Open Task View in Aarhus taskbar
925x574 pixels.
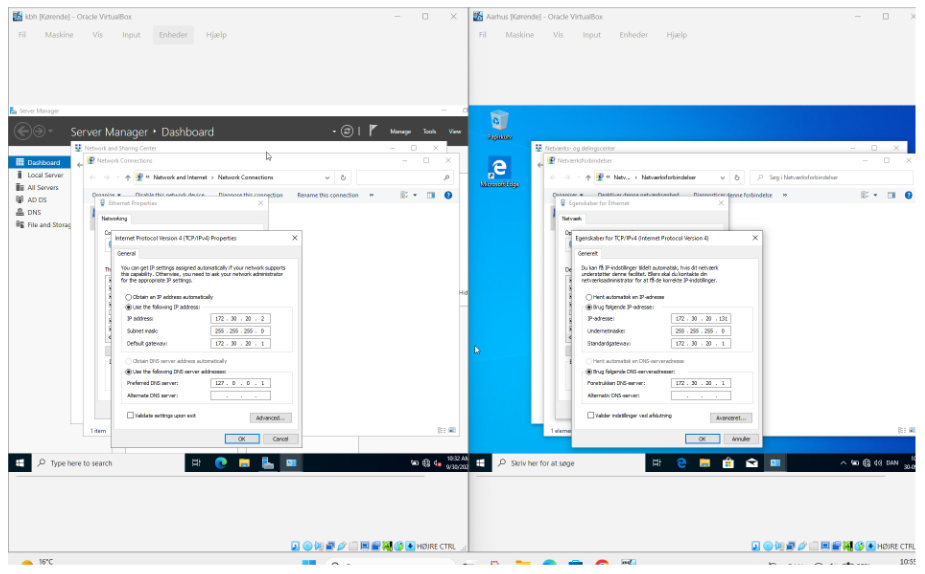click(657, 463)
